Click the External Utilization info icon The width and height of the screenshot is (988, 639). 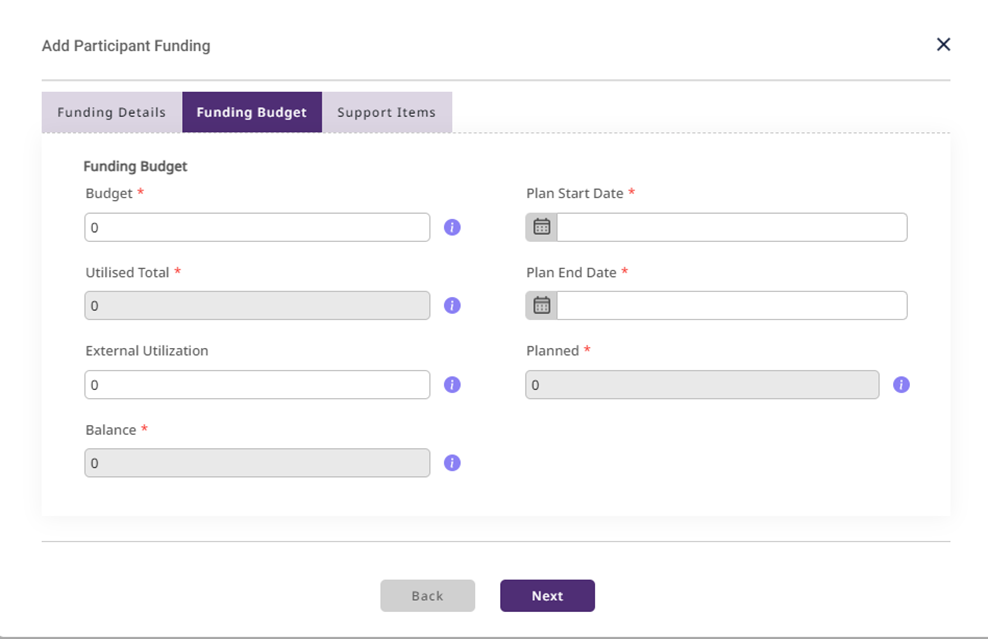pos(452,385)
